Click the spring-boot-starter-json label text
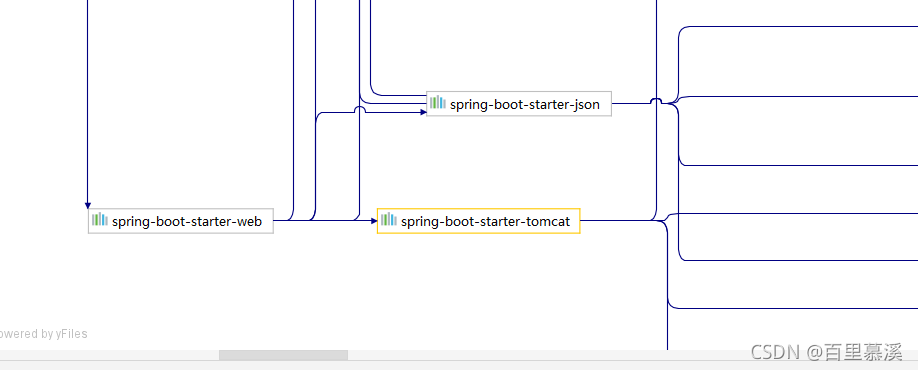Screen dimensions: 918x370 pyautogui.click(x=525, y=105)
